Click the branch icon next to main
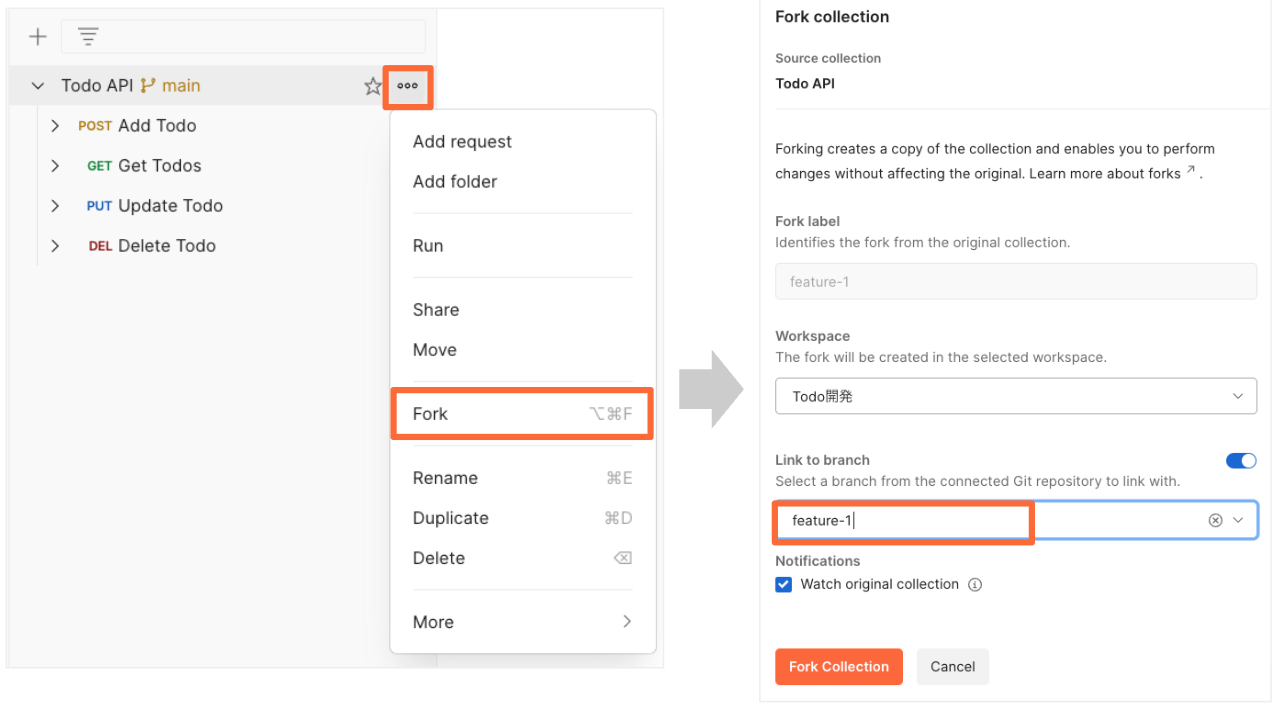This screenshot has height=710, width=1277. (x=148, y=86)
